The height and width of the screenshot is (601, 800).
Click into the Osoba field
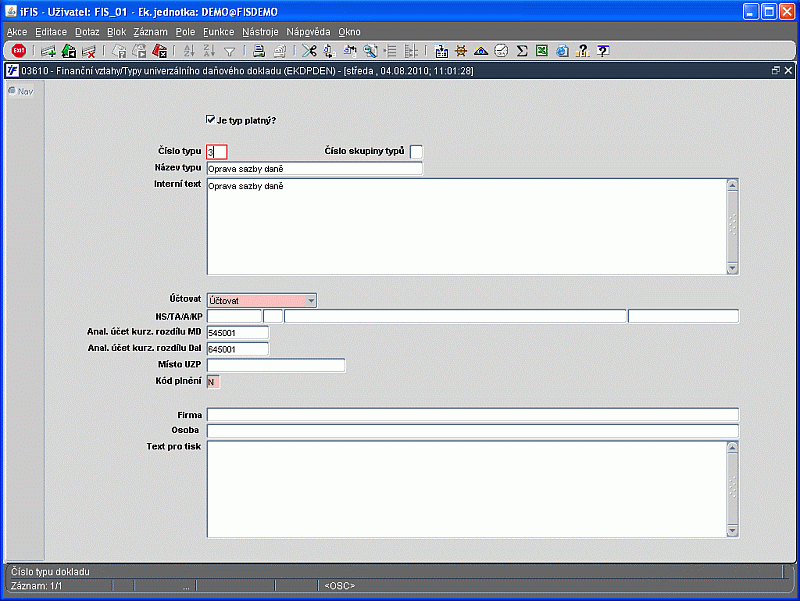tap(472, 431)
